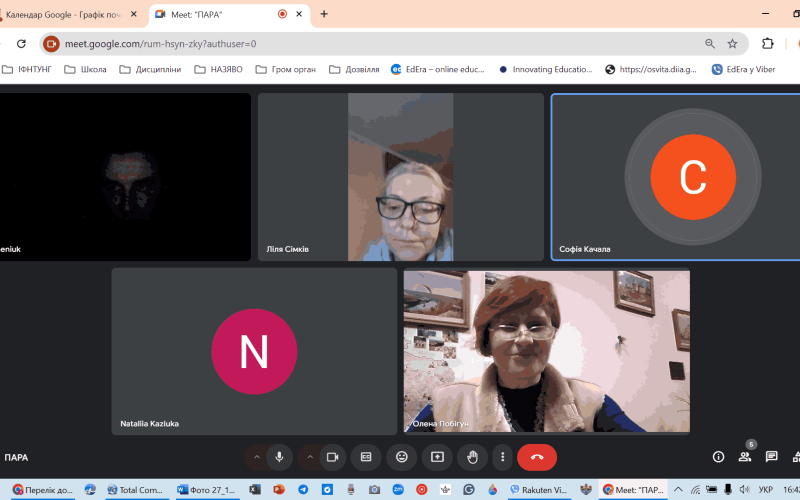The image size is (800, 500).
Task: Raise your hand in the meeting
Action: (x=472, y=457)
